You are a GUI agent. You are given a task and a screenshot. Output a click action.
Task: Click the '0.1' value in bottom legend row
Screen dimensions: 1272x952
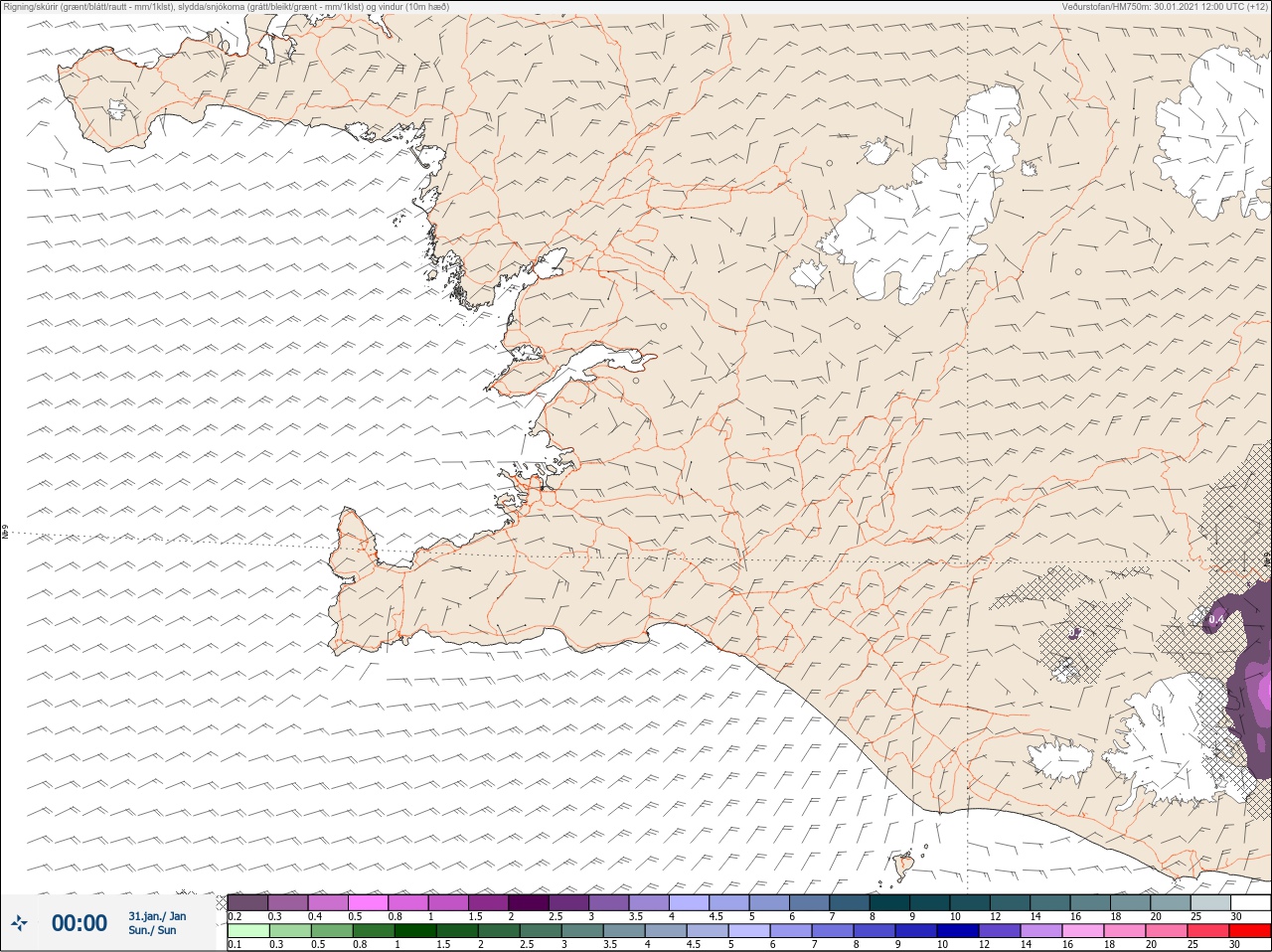[x=235, y=945]
